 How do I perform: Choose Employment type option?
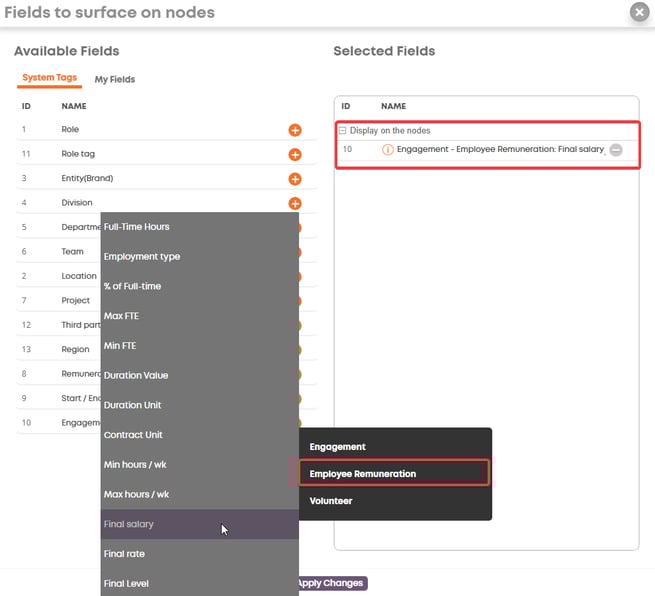click(x=142, y=257)
